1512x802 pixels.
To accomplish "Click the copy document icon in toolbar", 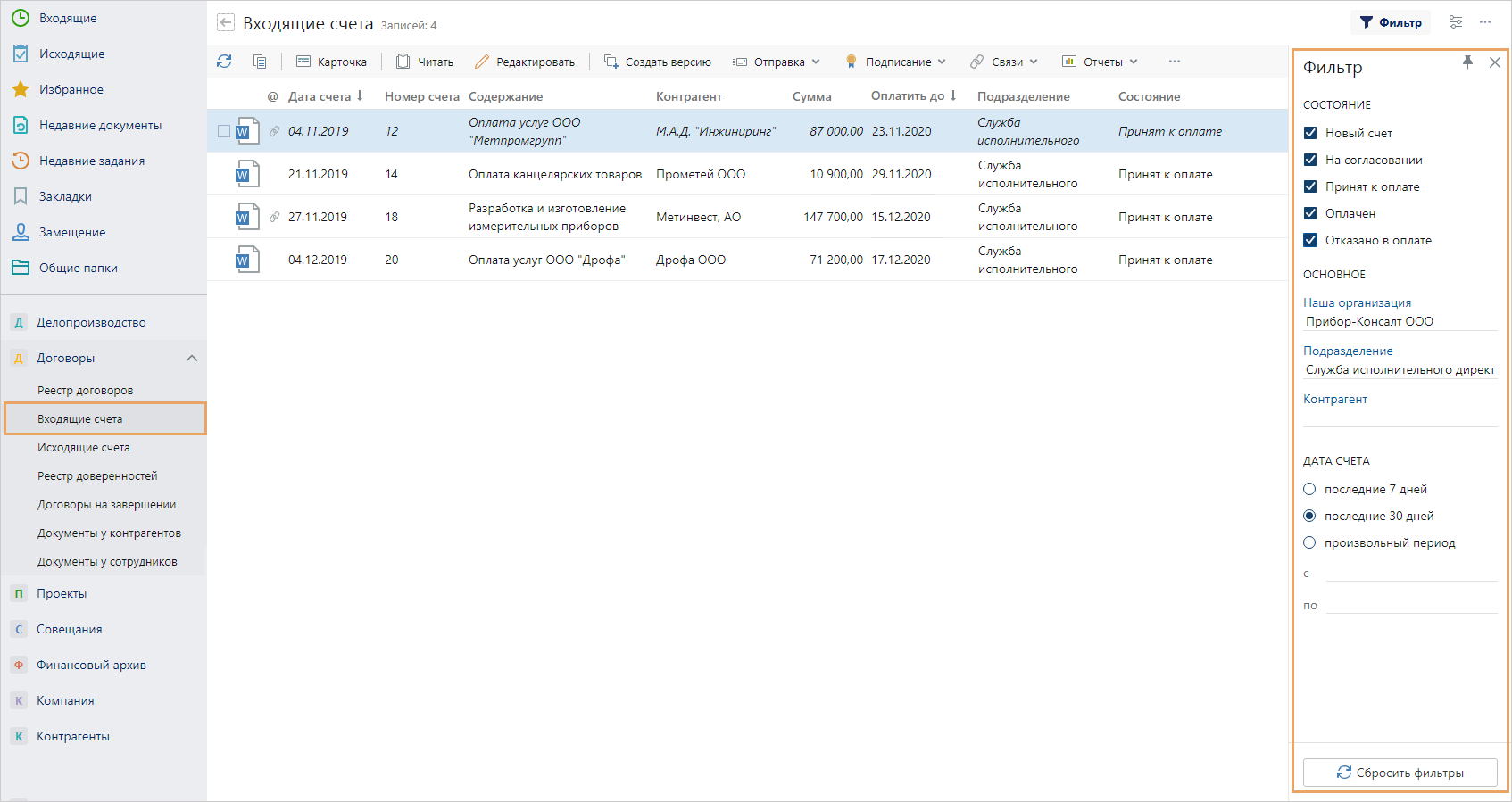I will tap(260, 62).
